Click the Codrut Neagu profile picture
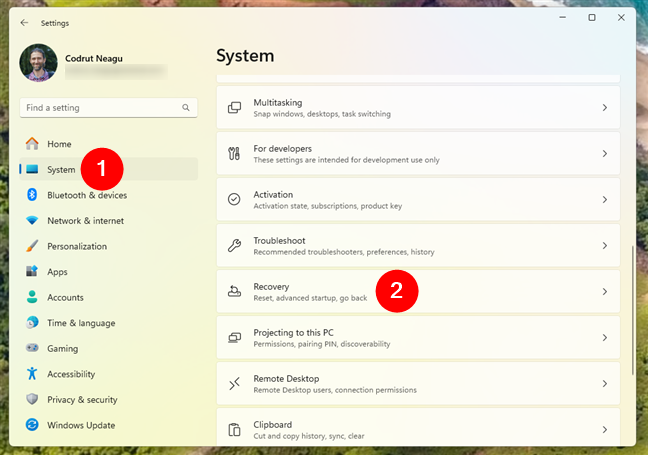Image resolution: width=648 pixels, height=455 pixels. pyautogui.click(x=38, y=63)
